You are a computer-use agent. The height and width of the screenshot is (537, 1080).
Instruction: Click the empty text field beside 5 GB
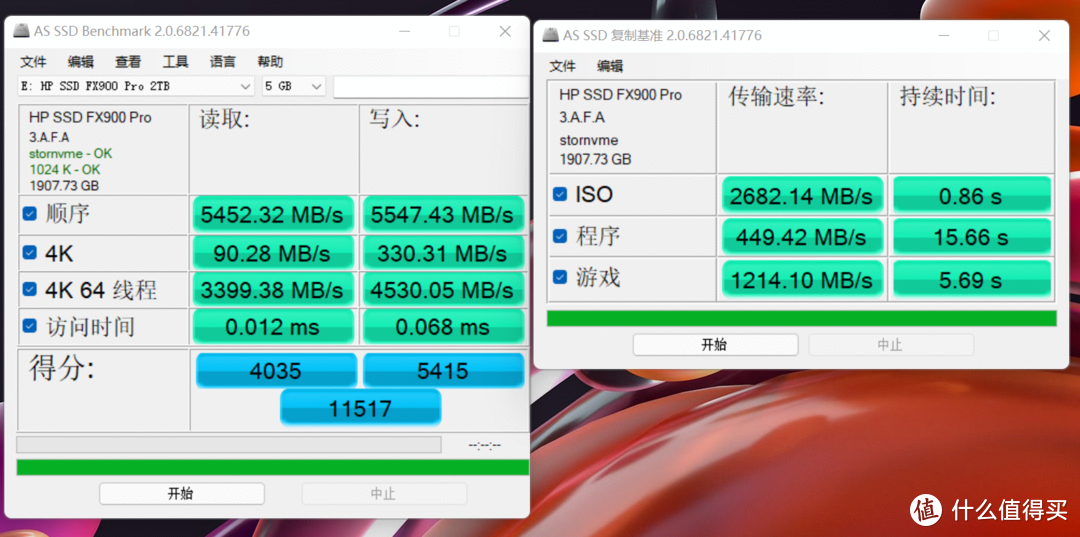[431, 87]
